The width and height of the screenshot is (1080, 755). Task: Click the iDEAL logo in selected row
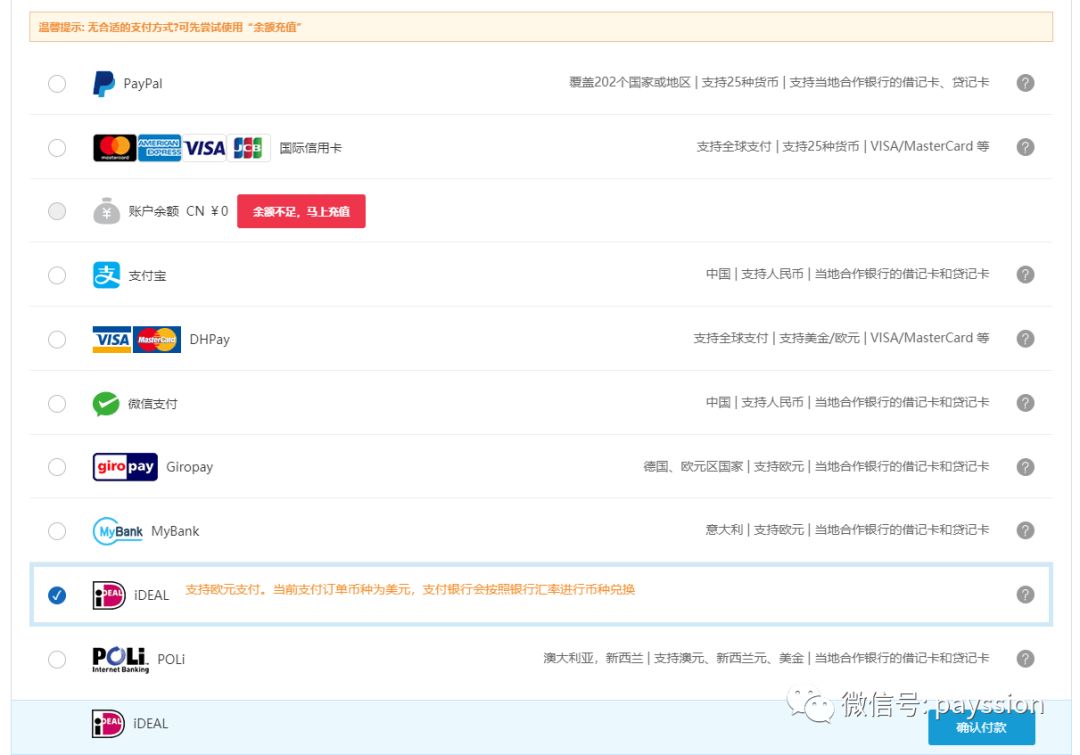click(109, 595)
